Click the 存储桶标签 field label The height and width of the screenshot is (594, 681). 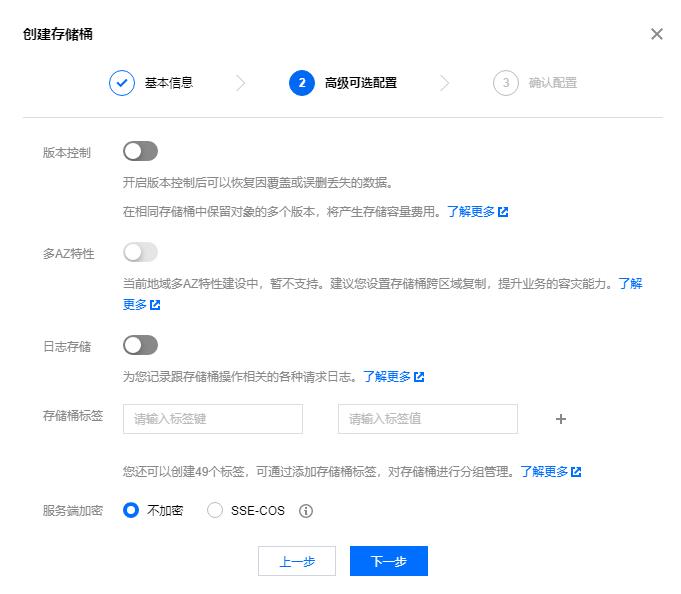coord(73,416)
